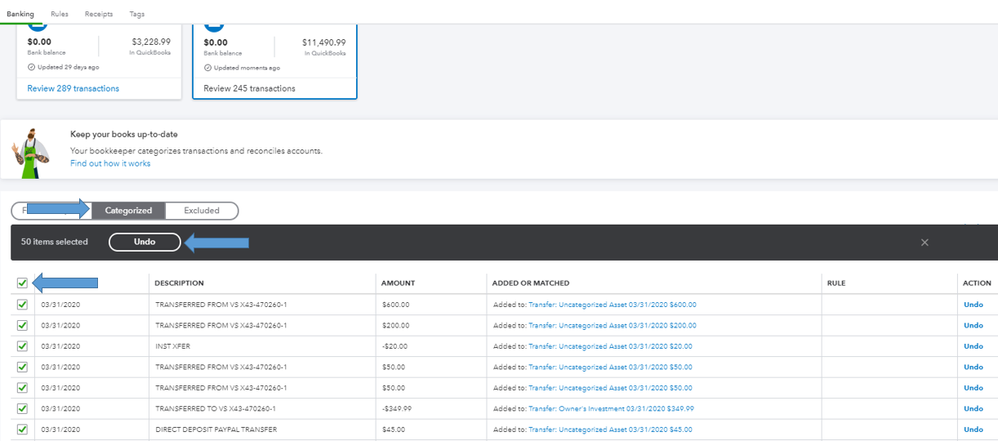Uncheck the $200.00 TRANSFERRED FROM row checkbox

coord(22,325)
